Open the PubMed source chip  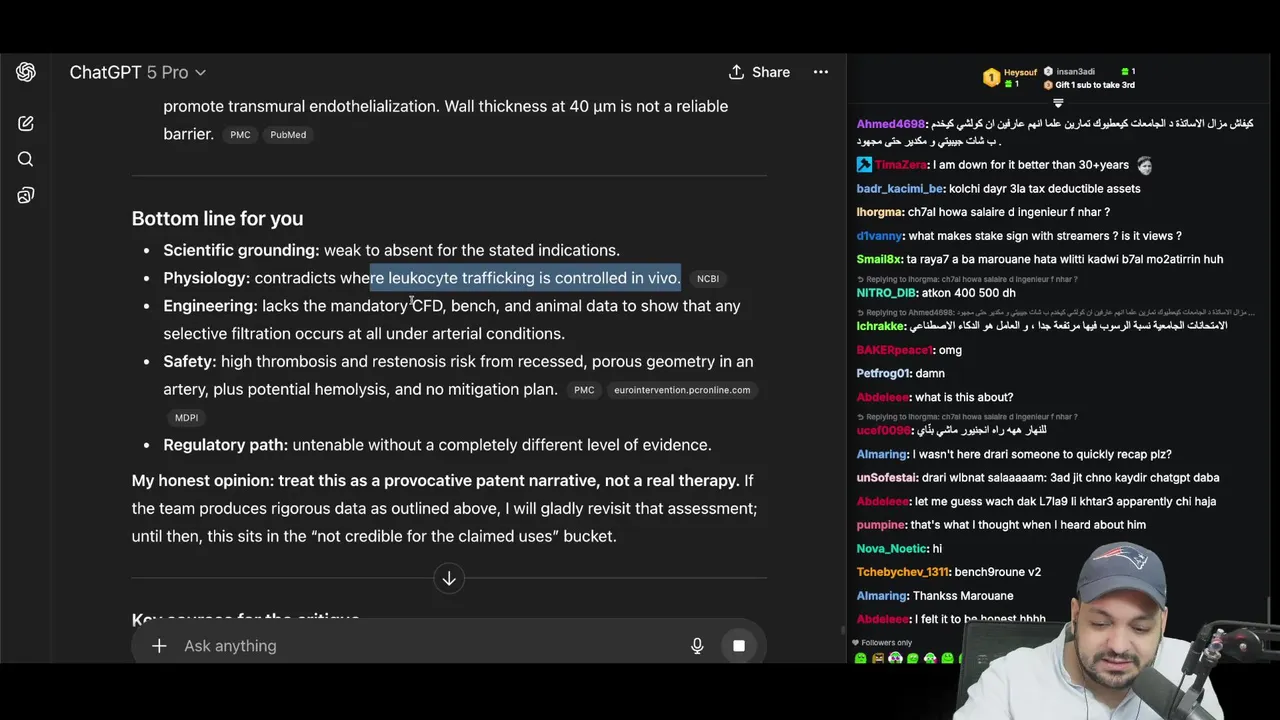[288, 135]
